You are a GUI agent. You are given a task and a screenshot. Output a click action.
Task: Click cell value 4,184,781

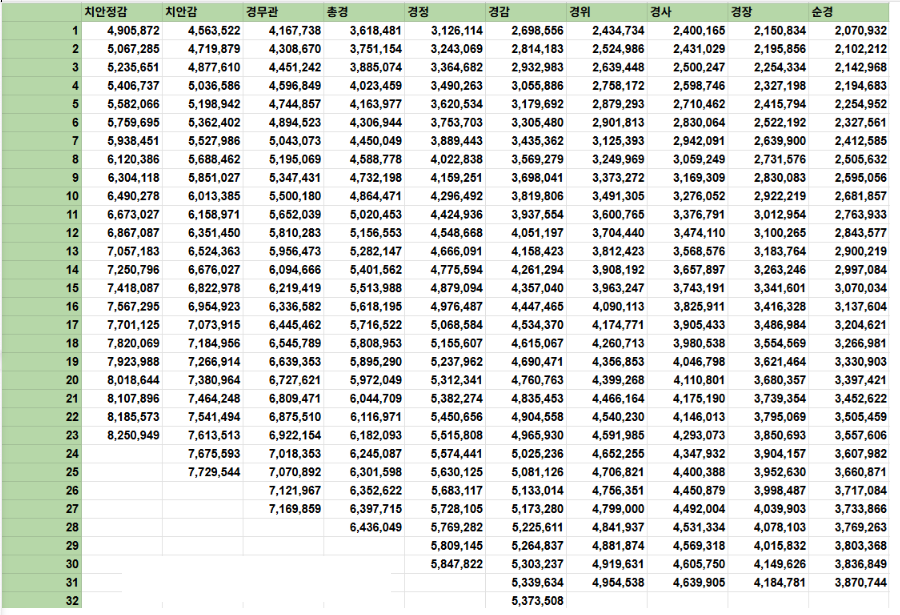coord(780,582)
